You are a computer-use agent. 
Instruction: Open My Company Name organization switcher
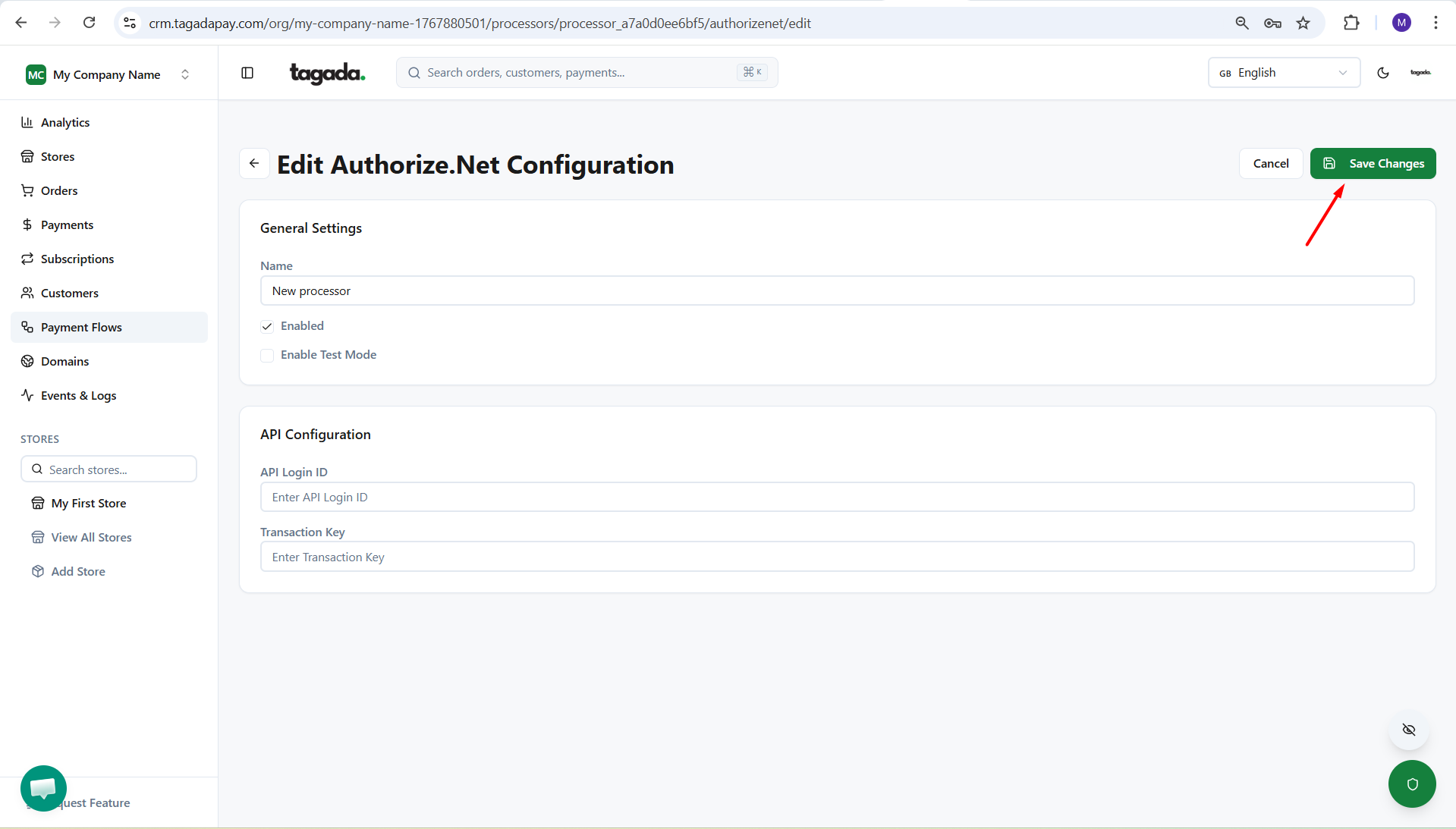pyautogui.click(x=108, y=74)
